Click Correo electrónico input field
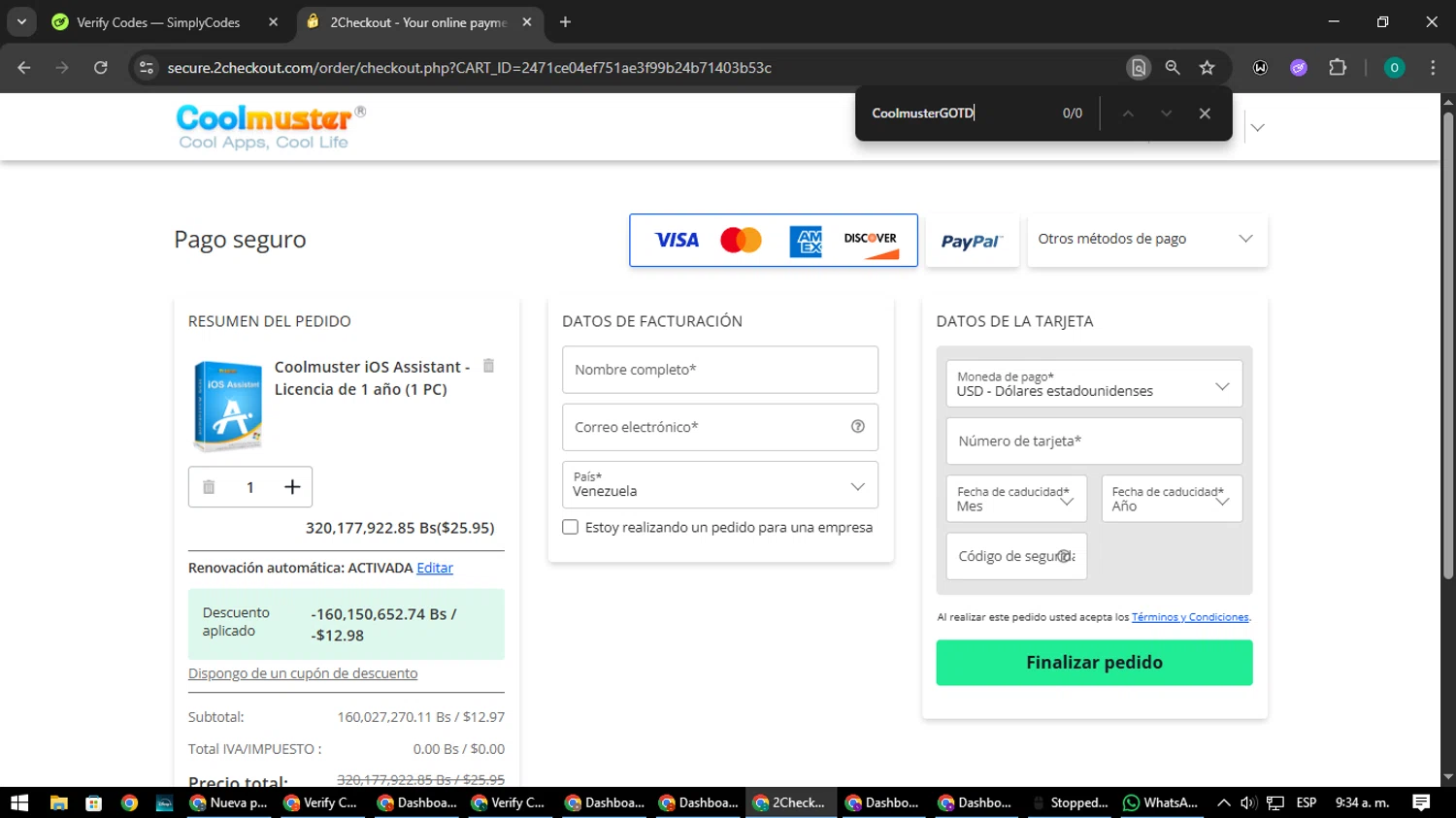The image size is (1456, 818). click(720, 427)
